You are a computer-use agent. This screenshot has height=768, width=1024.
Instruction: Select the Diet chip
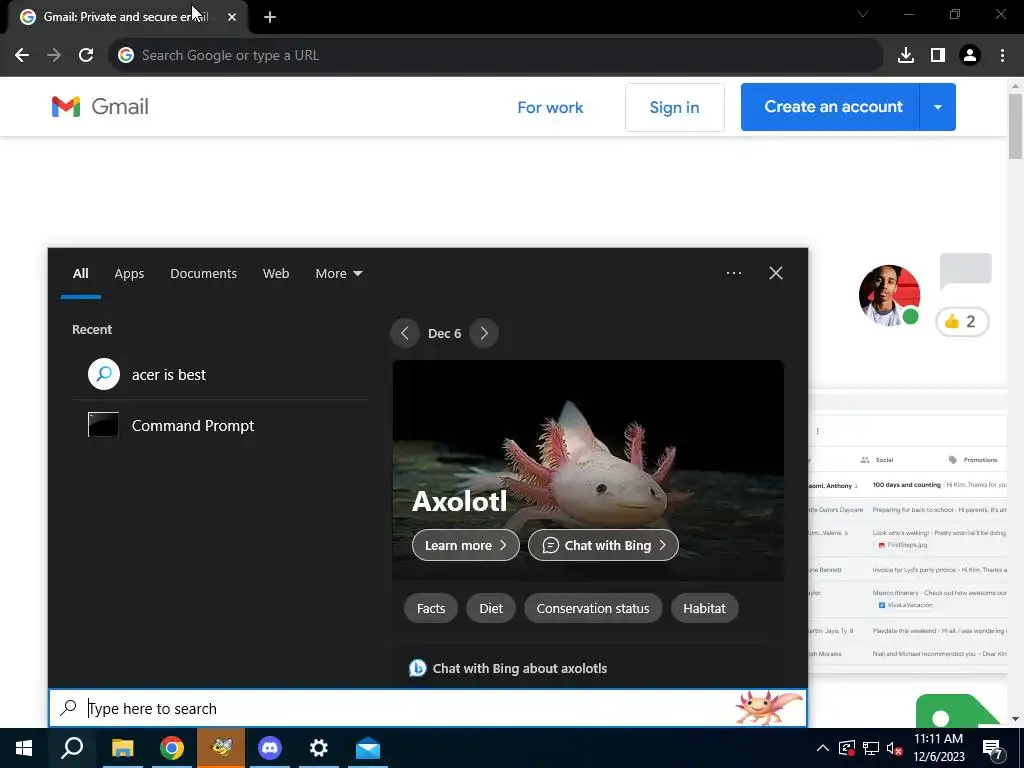pyautogui.click(x=491, y=609)
